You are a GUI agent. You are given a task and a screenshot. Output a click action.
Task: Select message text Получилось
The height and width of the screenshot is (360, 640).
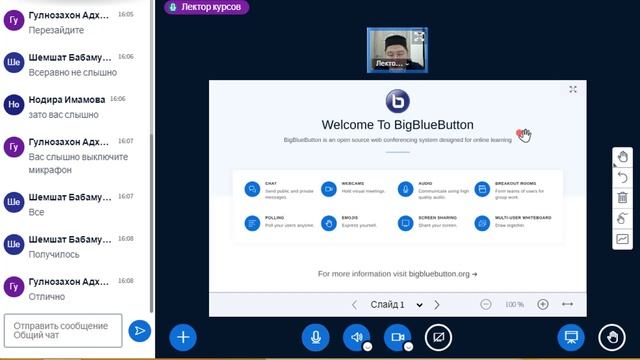pyautogui.click(x=54, y=255)
